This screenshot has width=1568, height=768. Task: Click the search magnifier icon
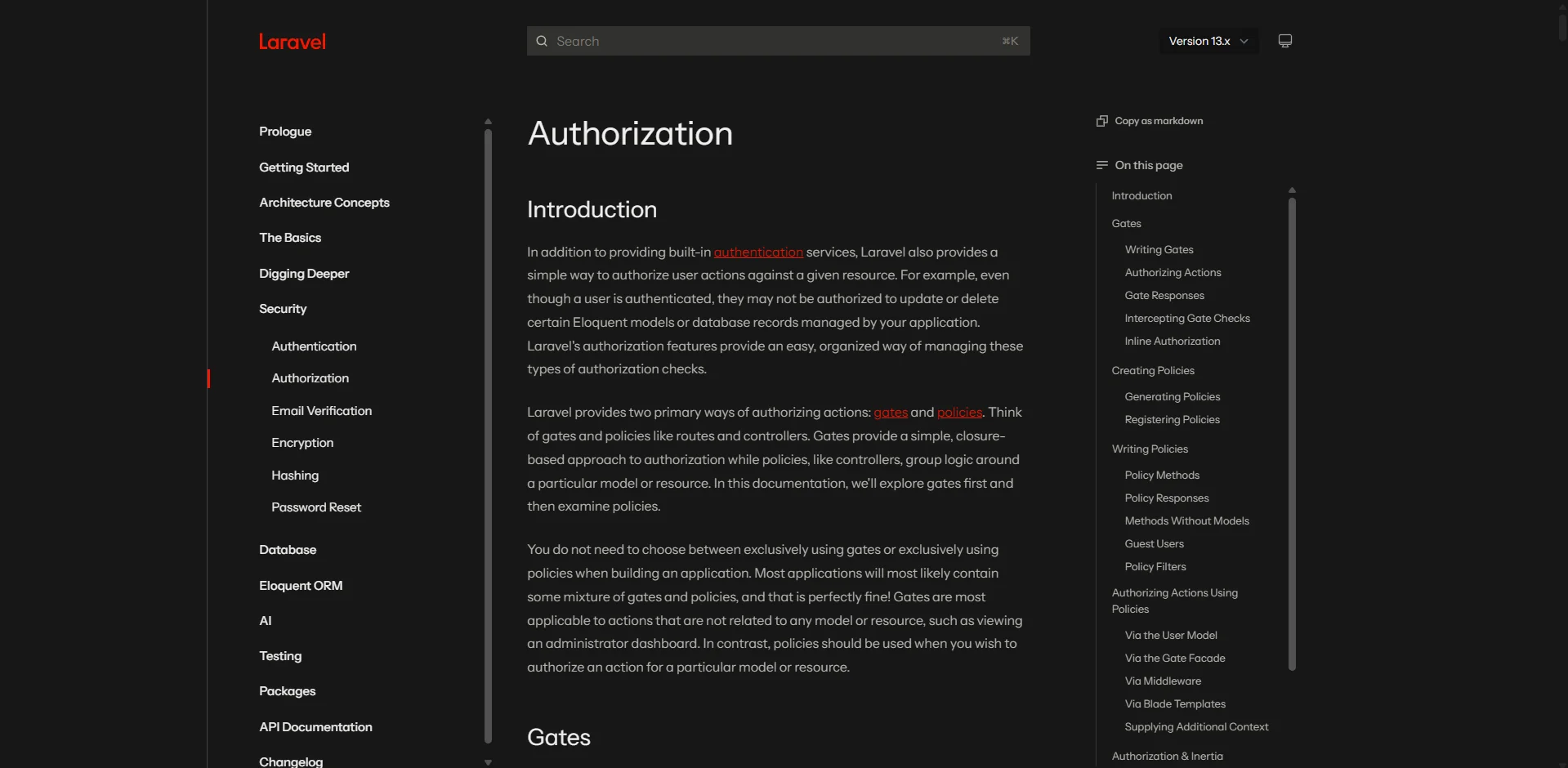[542, 41]
